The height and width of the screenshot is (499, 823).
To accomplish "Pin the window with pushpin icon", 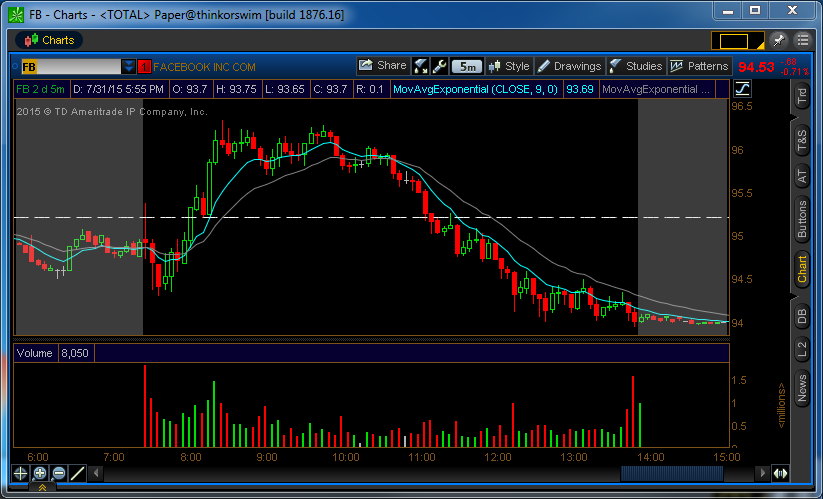I will point(778,40).
